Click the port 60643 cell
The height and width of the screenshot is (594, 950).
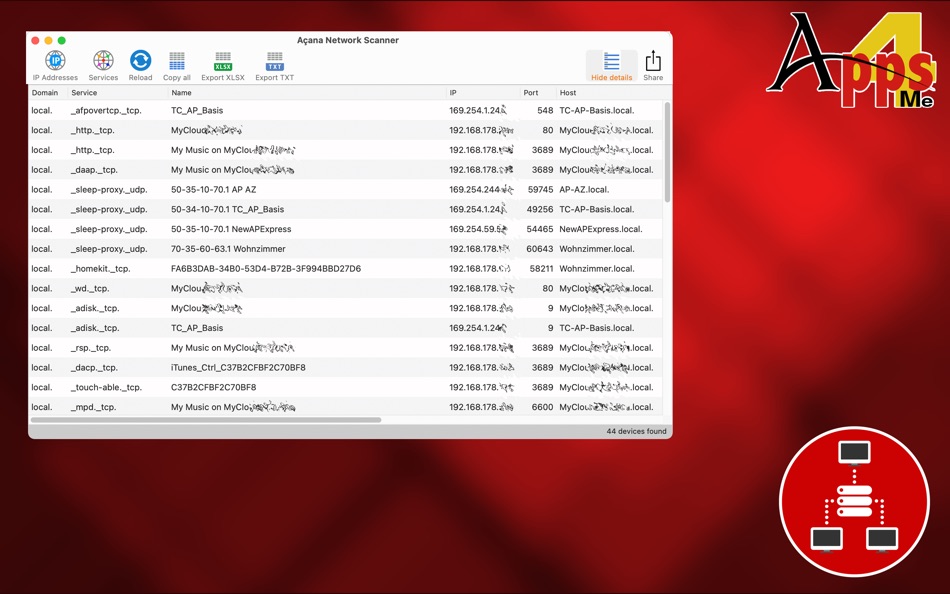click(540, 249)
